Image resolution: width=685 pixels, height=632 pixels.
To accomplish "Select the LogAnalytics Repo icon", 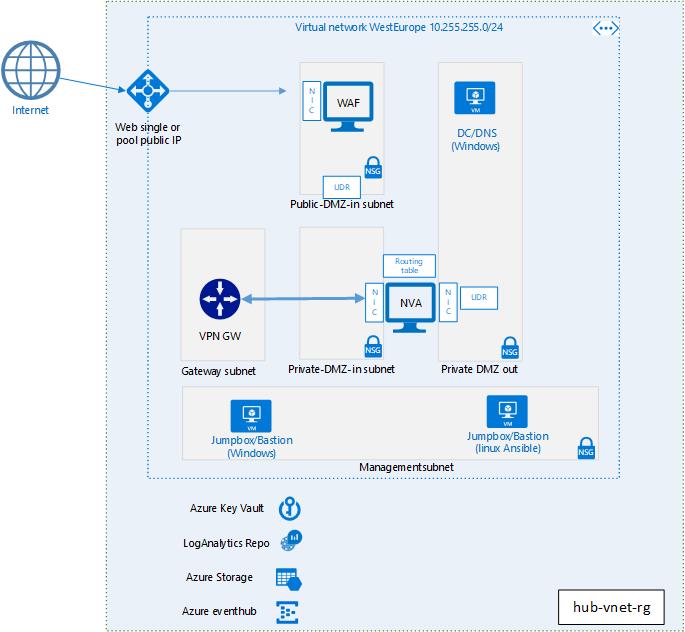I will [x=291, y=541].
